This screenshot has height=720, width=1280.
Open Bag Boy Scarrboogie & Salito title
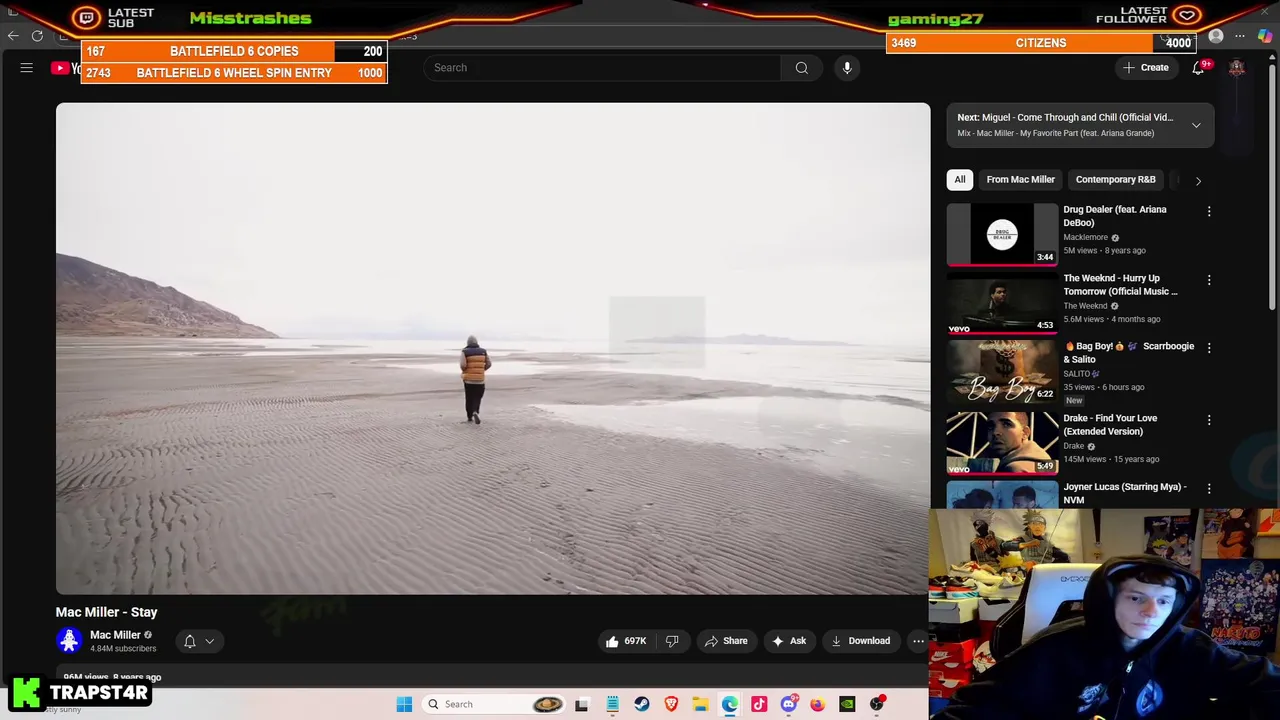click(1129, 352)
